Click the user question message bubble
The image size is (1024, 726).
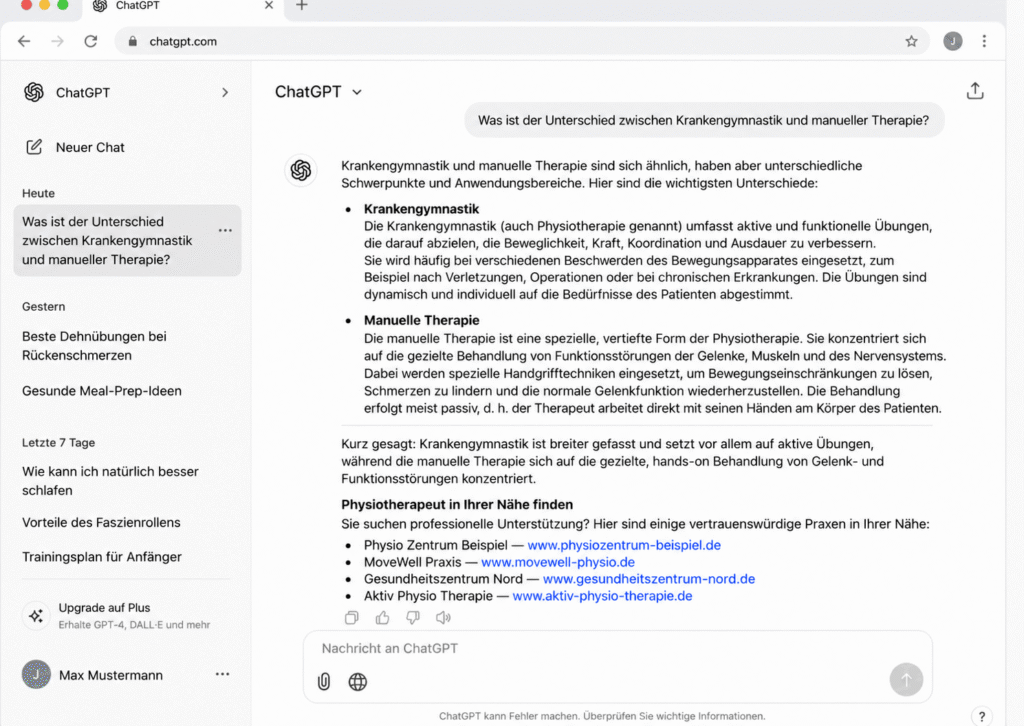[x=703, y=120]
